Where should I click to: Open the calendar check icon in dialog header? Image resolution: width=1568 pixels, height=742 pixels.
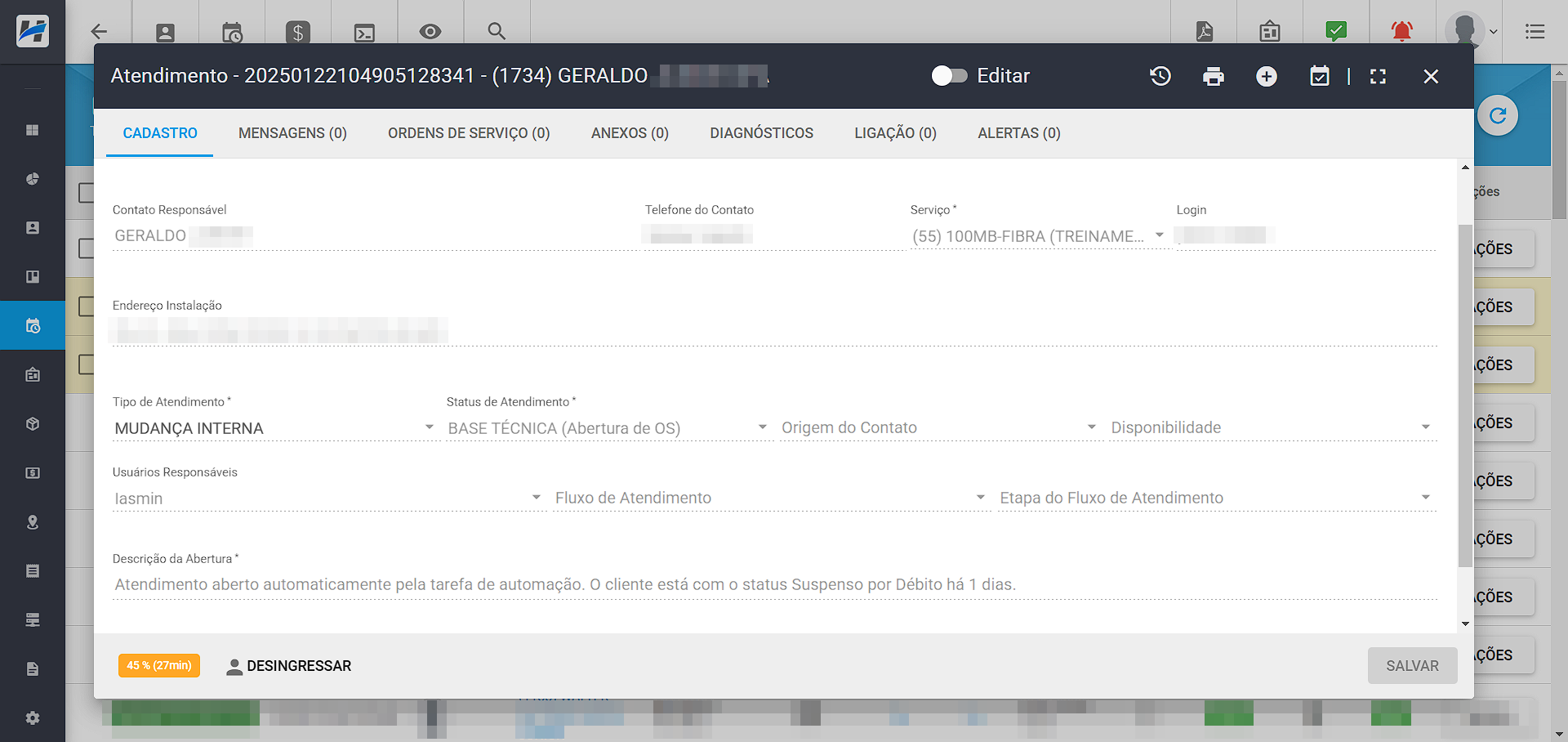1320,76
